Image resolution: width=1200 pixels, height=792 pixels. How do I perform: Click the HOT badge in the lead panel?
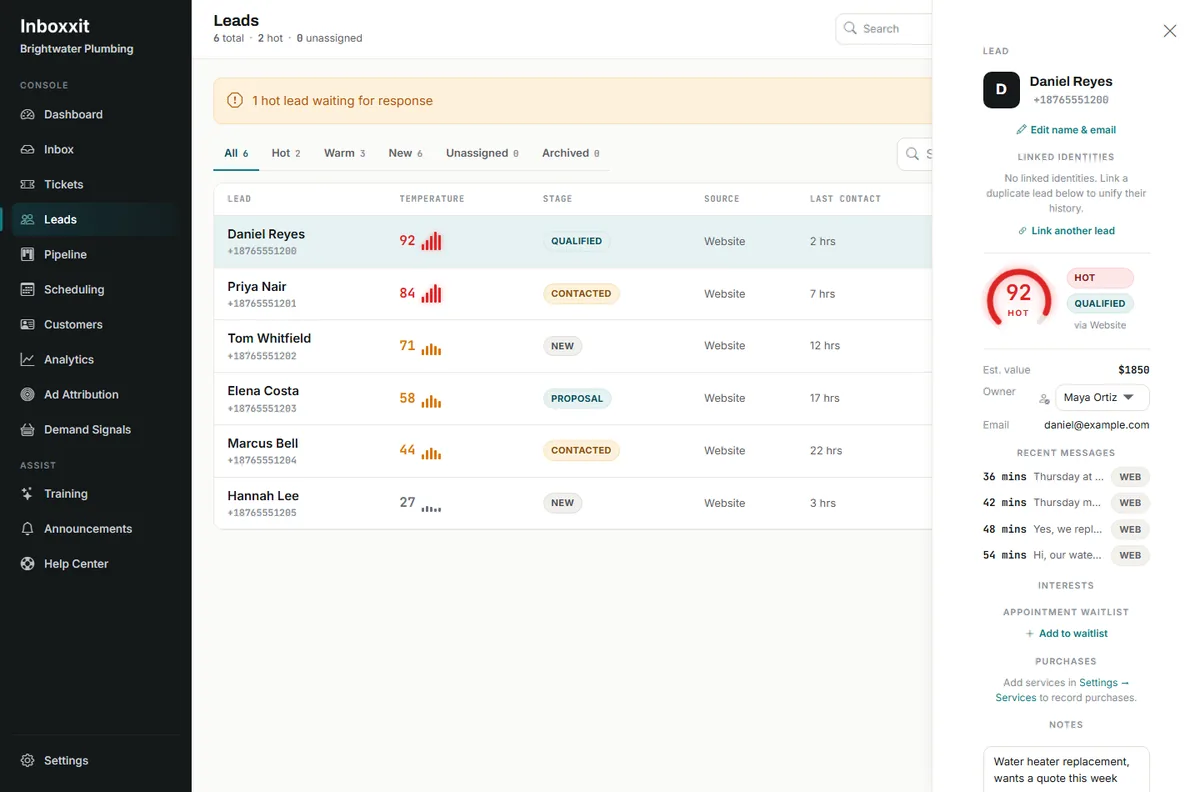[1099, 278]
